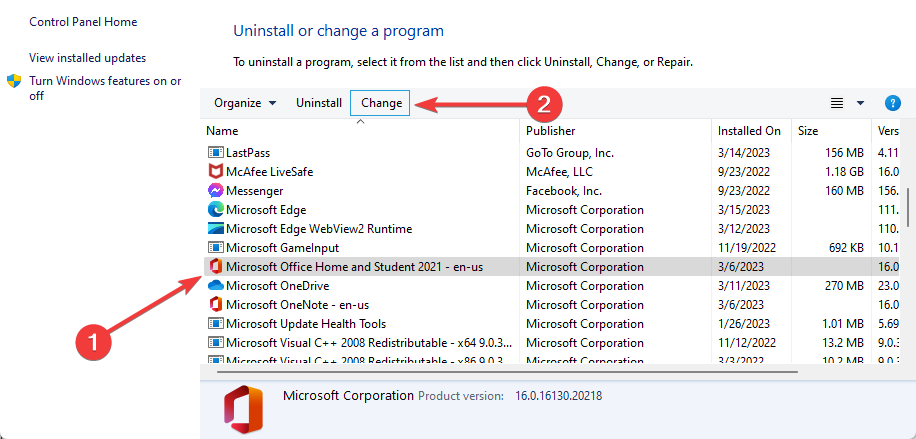Click GoTo Group, Inc. publisher cell
The height and width of the screenshot is (439, 916).
tap(570, 153)
